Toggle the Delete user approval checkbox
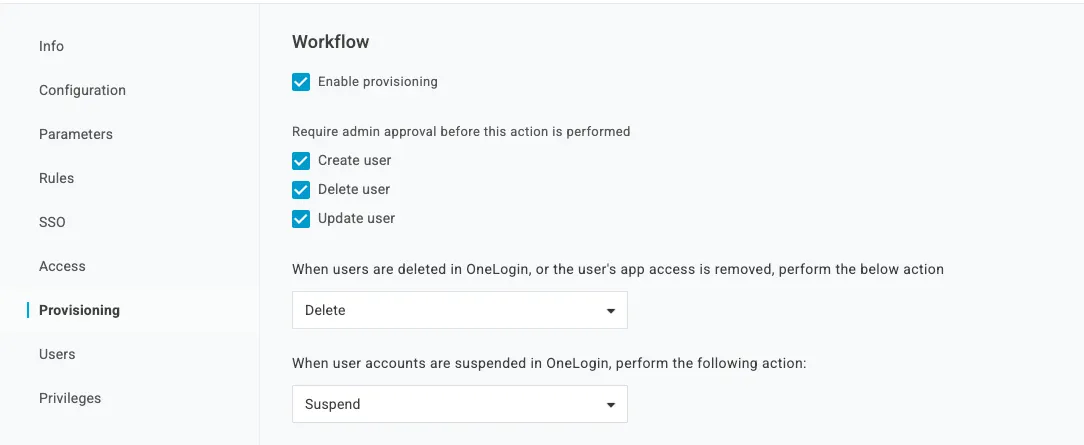 click(301, 190)
